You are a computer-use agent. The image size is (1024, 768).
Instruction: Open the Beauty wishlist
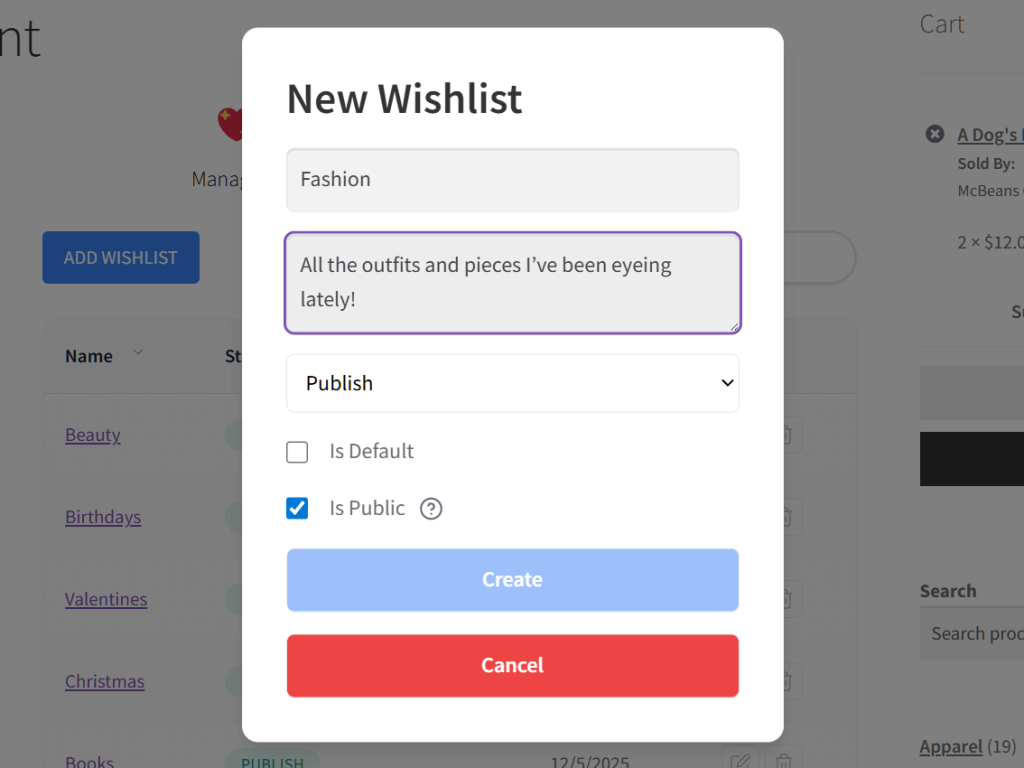pyautogui.click(x=92, y=434)
